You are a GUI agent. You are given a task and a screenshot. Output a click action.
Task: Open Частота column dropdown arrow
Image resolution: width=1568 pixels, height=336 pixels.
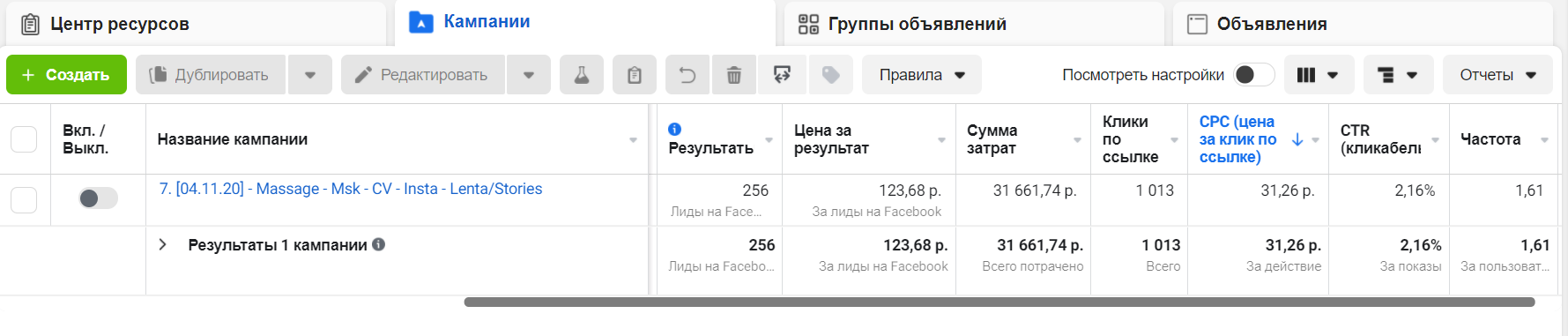[1544, 140]
